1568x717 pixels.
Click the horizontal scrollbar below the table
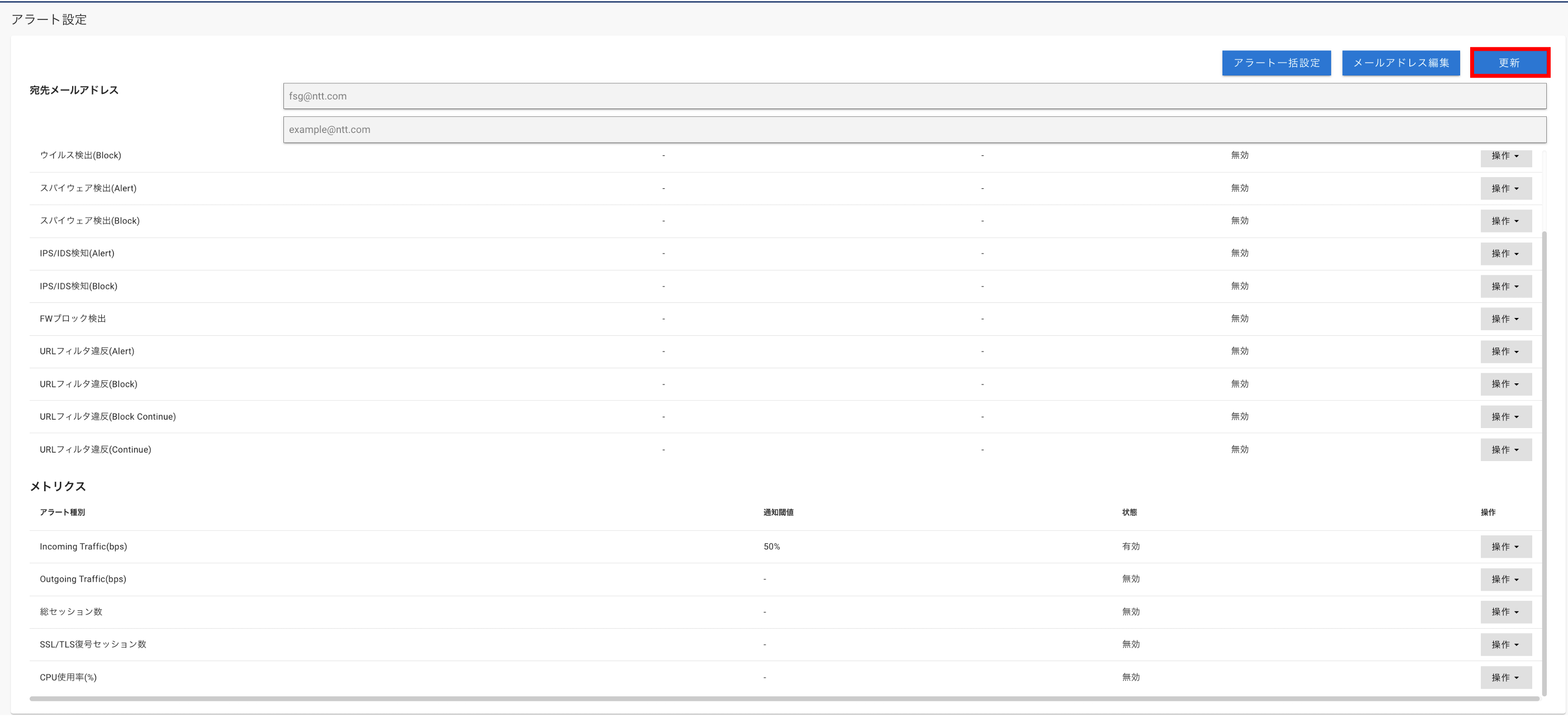tap(784, 699)
